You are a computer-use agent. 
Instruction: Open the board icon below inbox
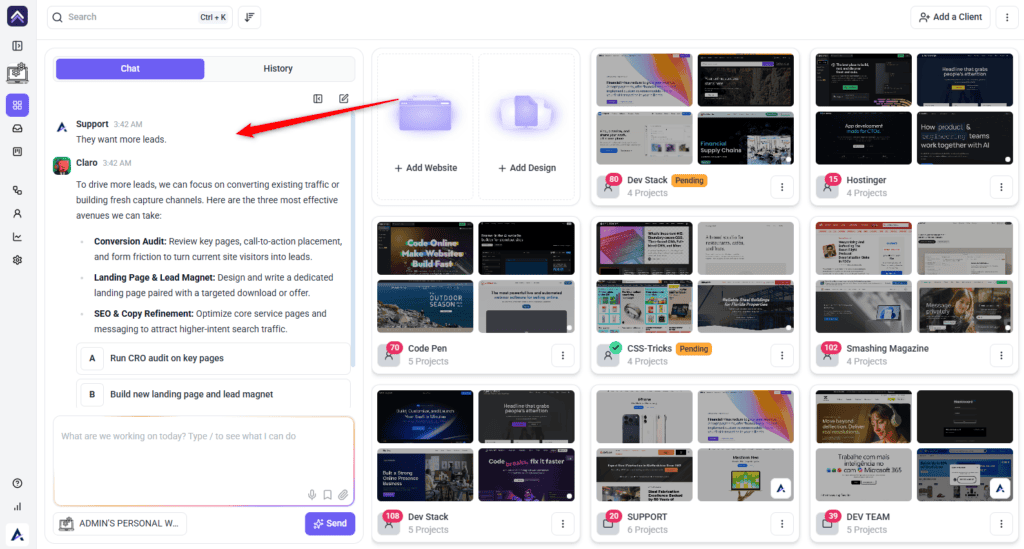pyautogui.click(x=18, y=151)
